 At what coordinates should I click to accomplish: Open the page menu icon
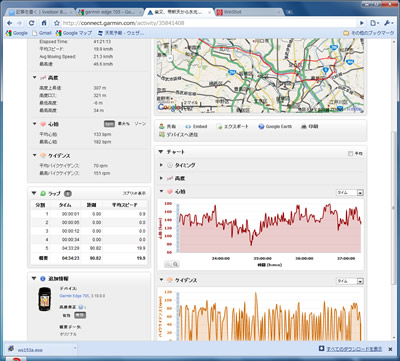coord(375,23)
